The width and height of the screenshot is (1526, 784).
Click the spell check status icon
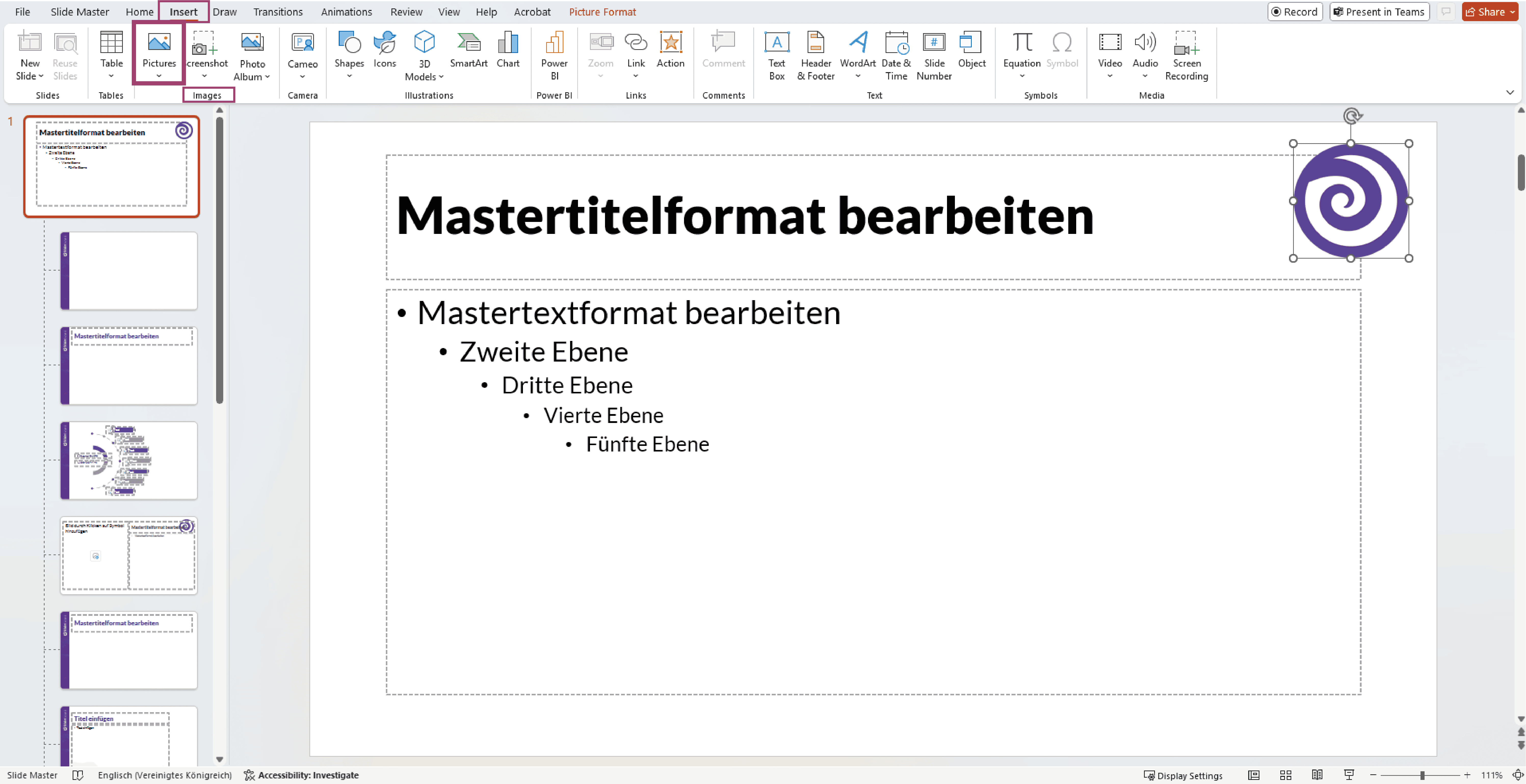pyautogui.click(x=78, y=775)
